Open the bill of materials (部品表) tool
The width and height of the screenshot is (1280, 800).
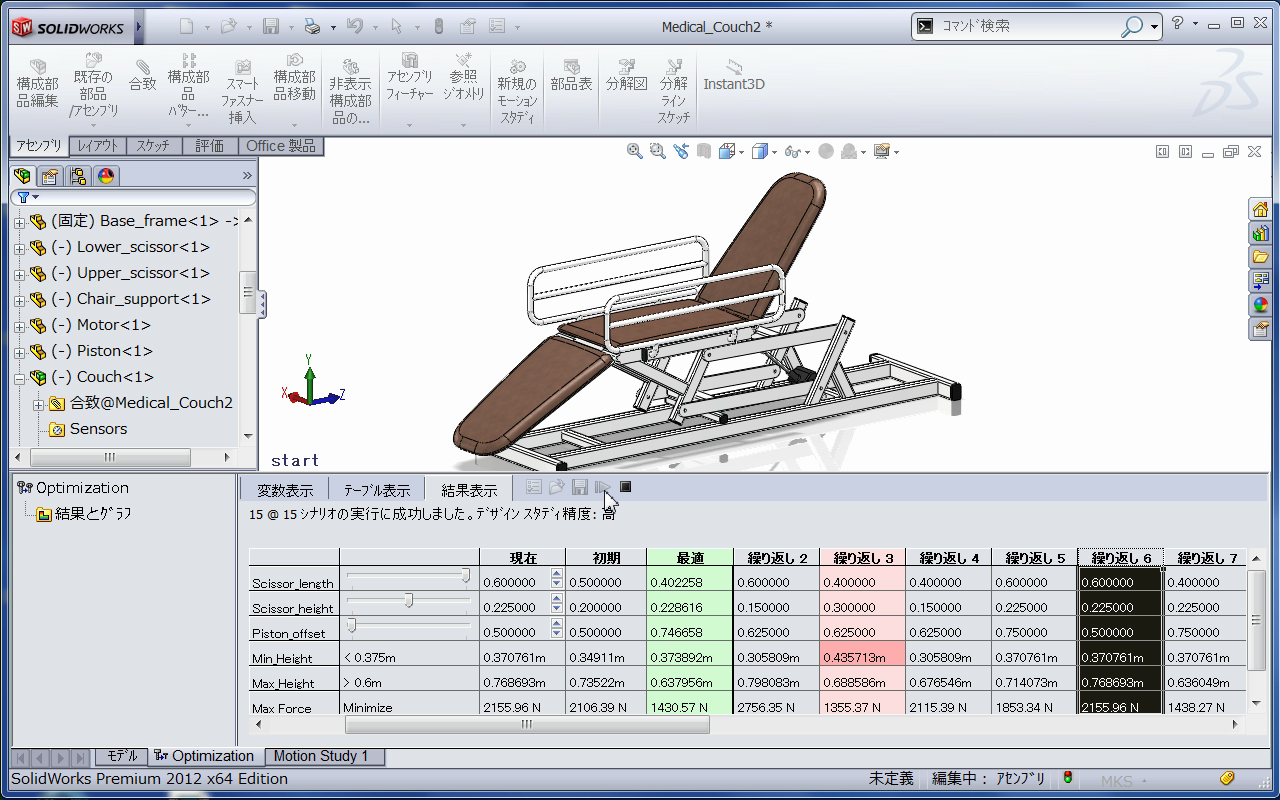pos(571,76)
